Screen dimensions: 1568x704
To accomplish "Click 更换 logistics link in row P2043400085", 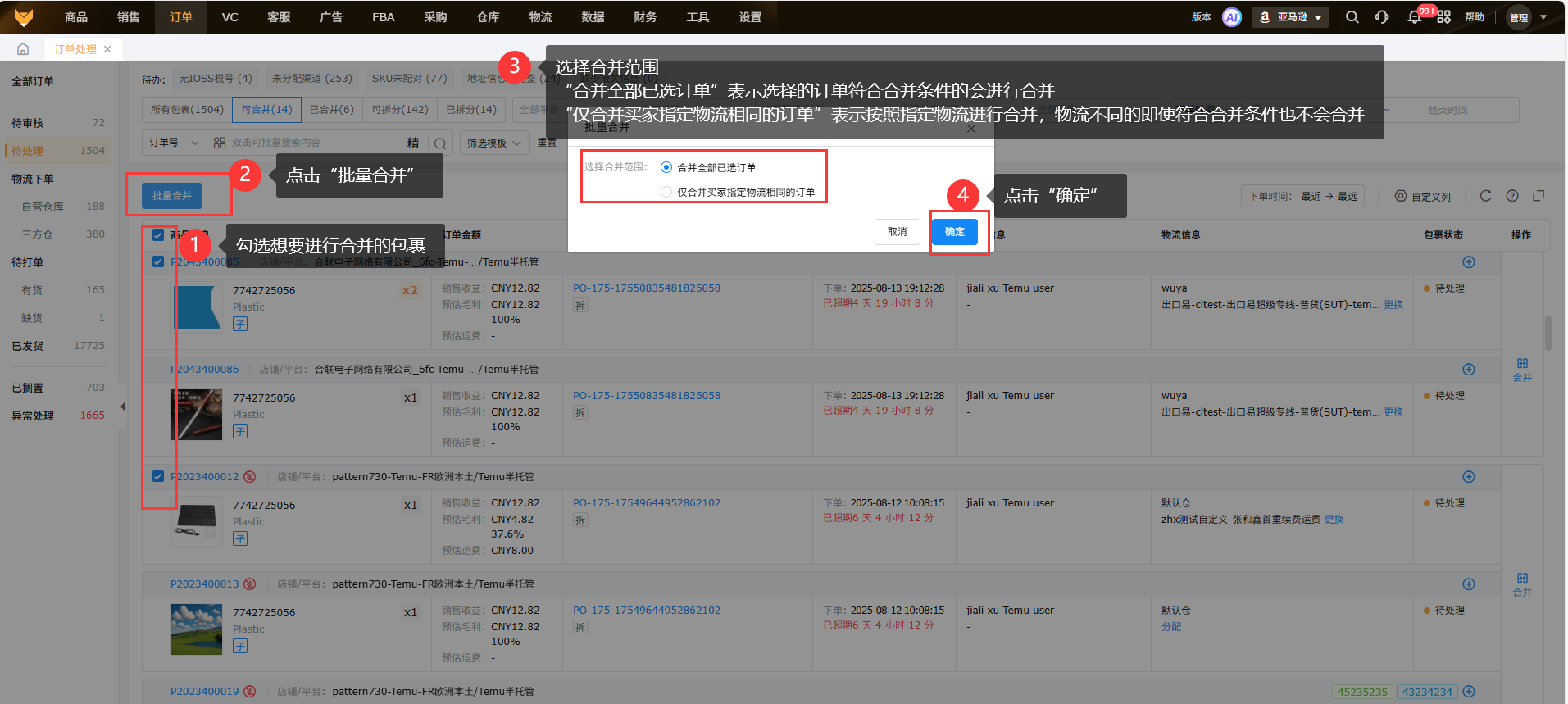I will pyautogui.click(x=1393, y=305).
